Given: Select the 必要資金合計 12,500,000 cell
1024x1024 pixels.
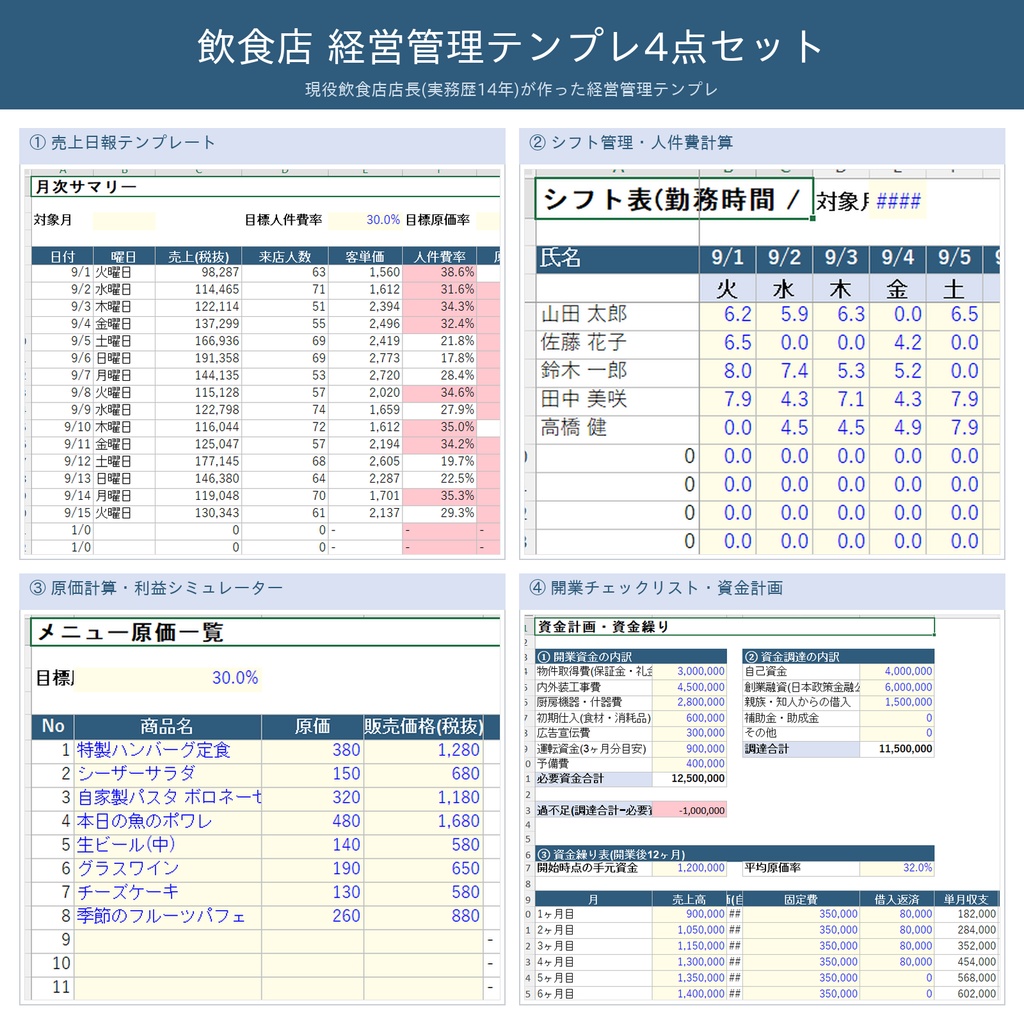Looking at the screenshot, I should 689,778.
